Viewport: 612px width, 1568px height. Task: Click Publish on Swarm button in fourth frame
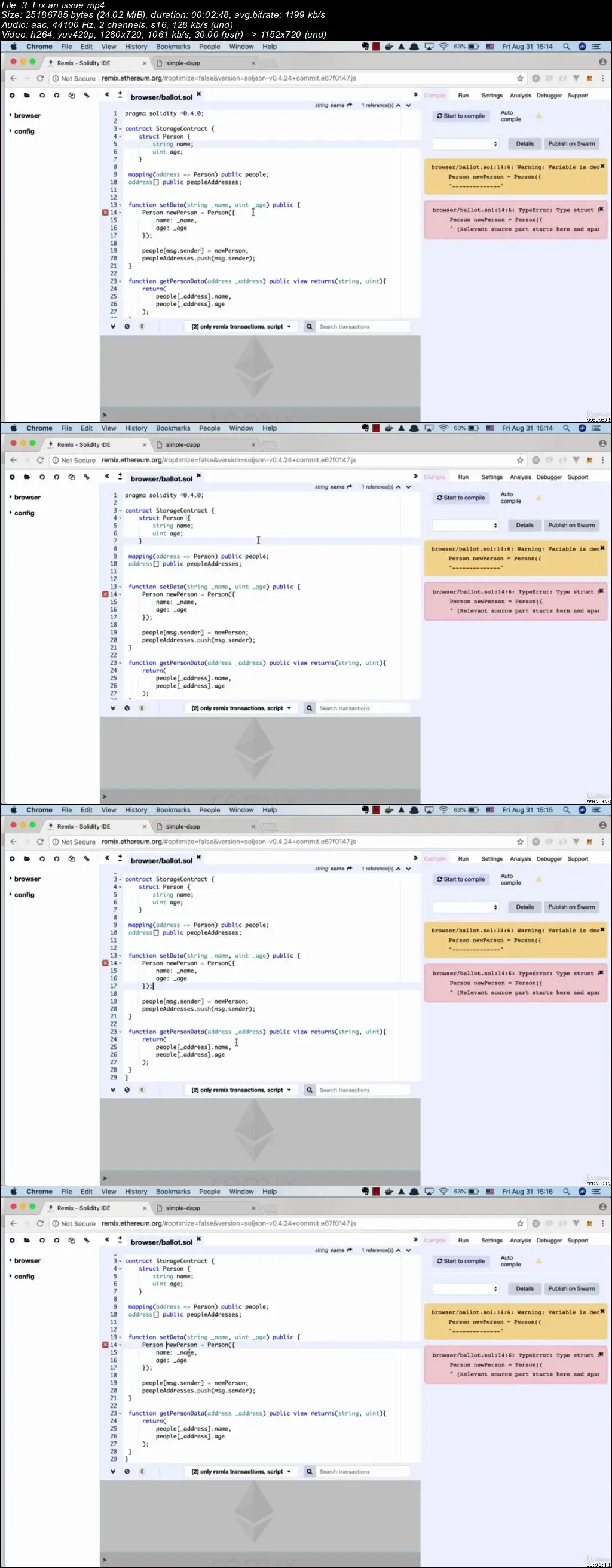coord(571,1288)
